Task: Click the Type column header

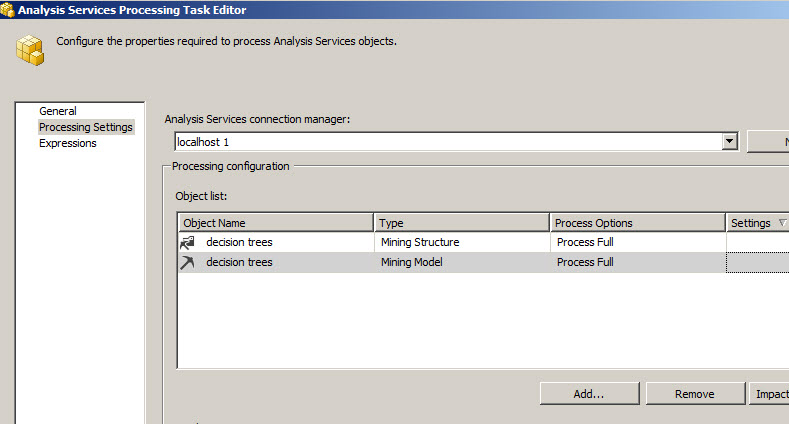Action: coord(462,223)
